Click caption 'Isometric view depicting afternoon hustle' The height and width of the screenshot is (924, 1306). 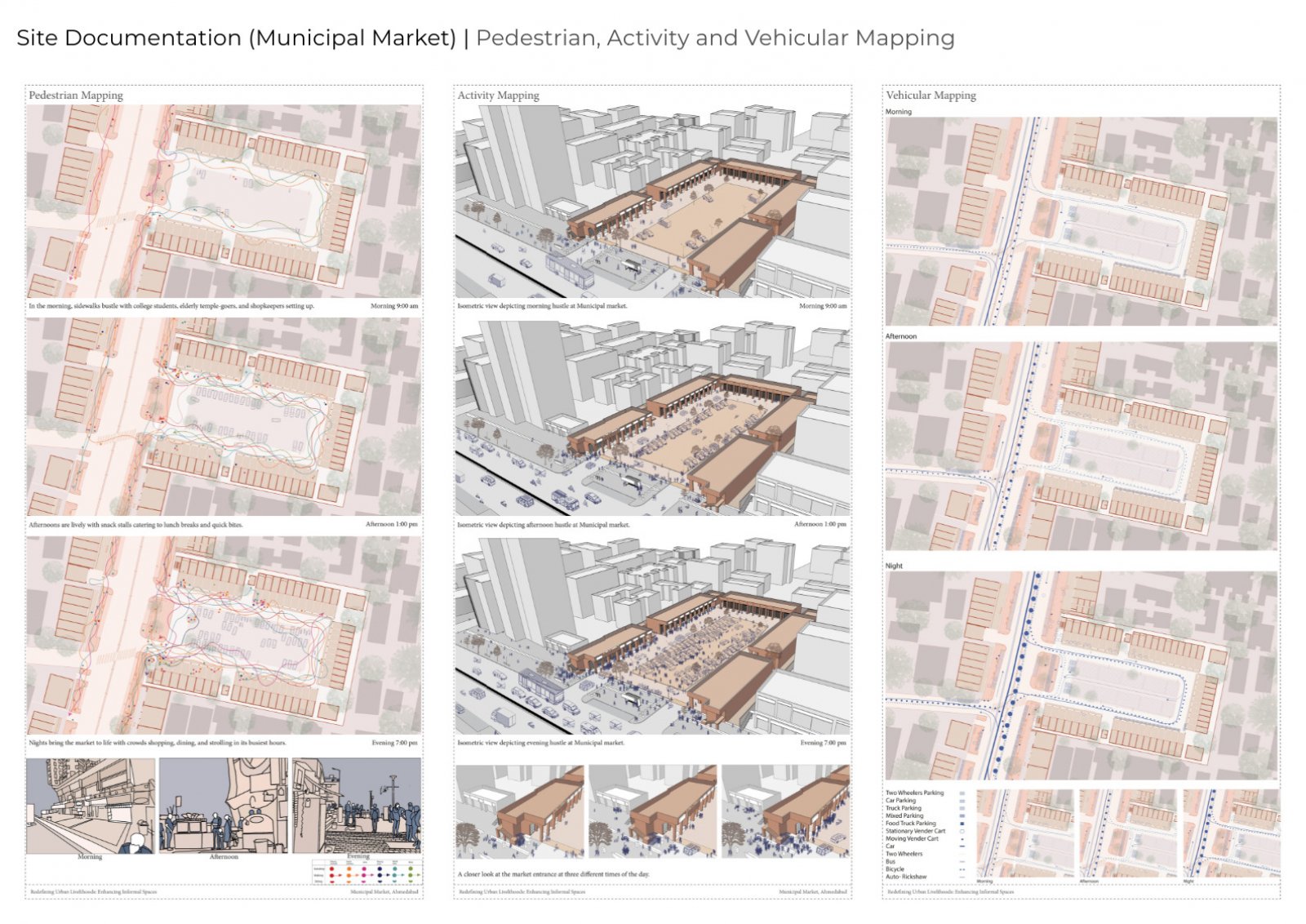pyautogui.click(x=544, y=525)
